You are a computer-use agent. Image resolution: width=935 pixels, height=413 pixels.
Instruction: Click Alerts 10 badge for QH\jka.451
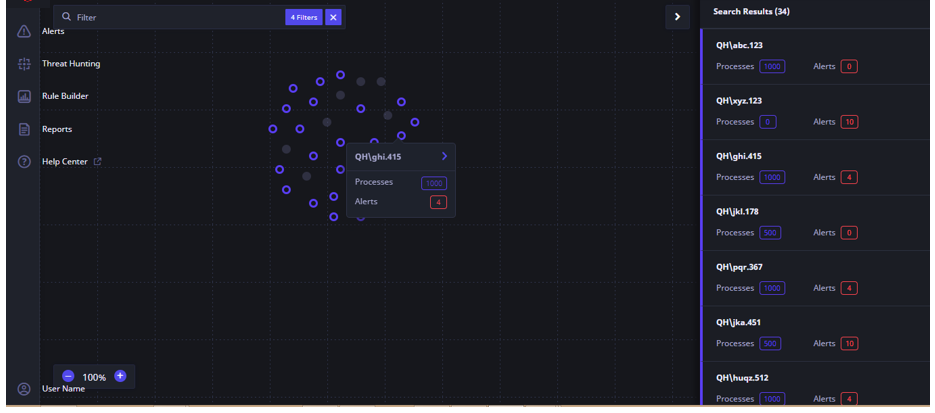pyautogui.click(x=849, y=343)
